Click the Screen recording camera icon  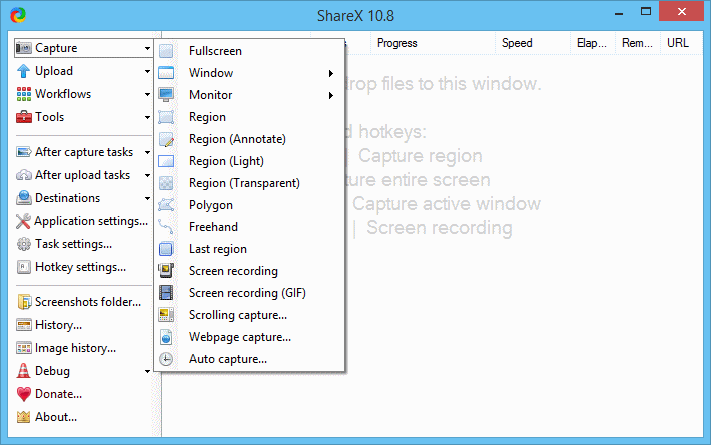pos(166,271)
